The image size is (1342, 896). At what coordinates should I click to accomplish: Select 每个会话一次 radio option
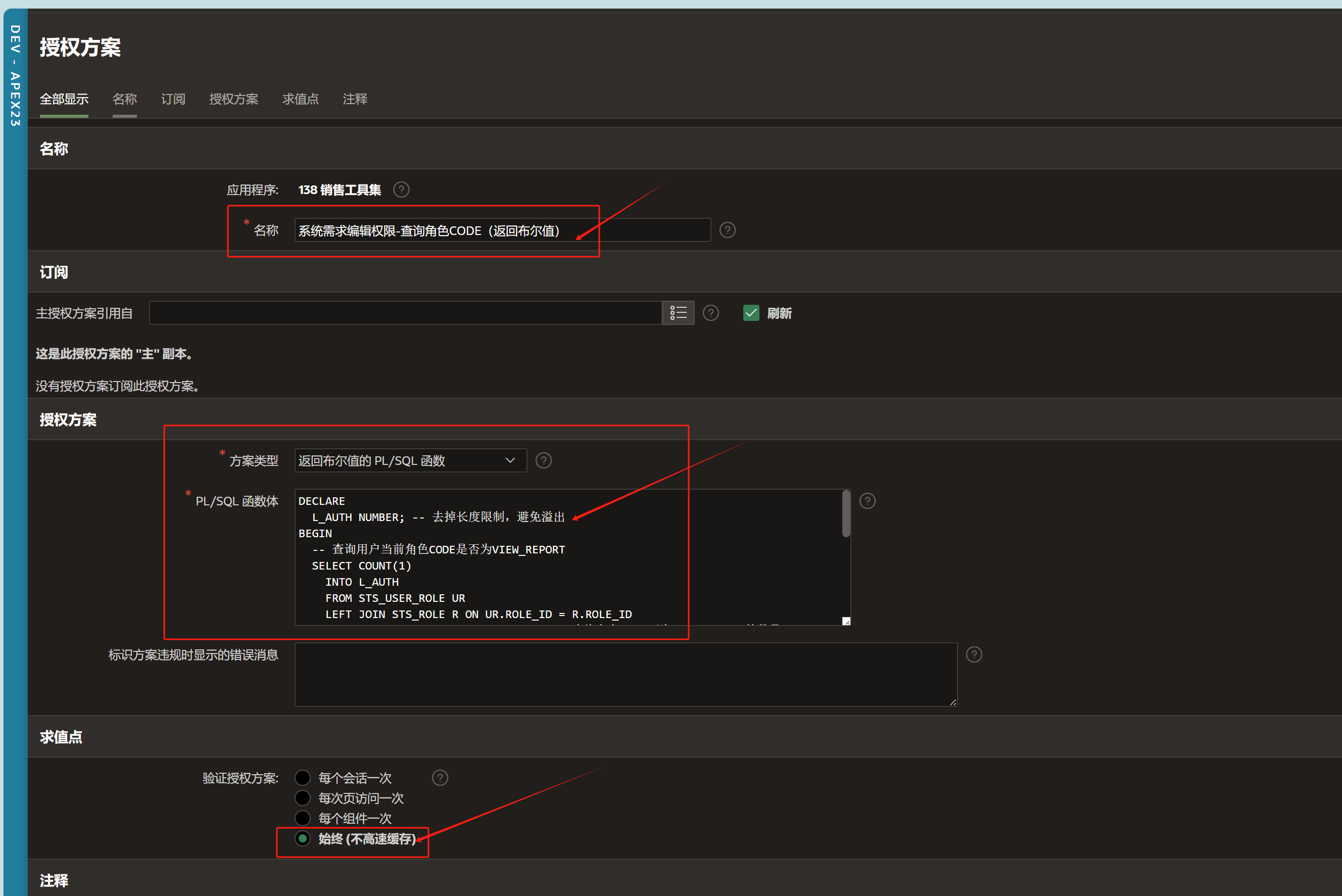click(302, 778)
